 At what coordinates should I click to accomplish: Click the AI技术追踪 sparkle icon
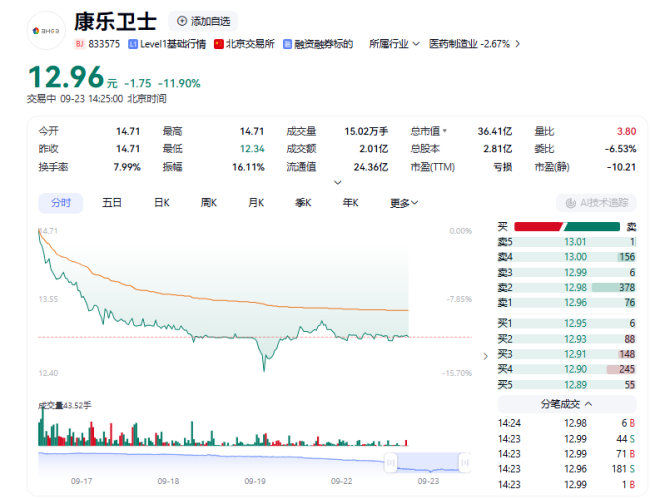(x=568, y=203)
